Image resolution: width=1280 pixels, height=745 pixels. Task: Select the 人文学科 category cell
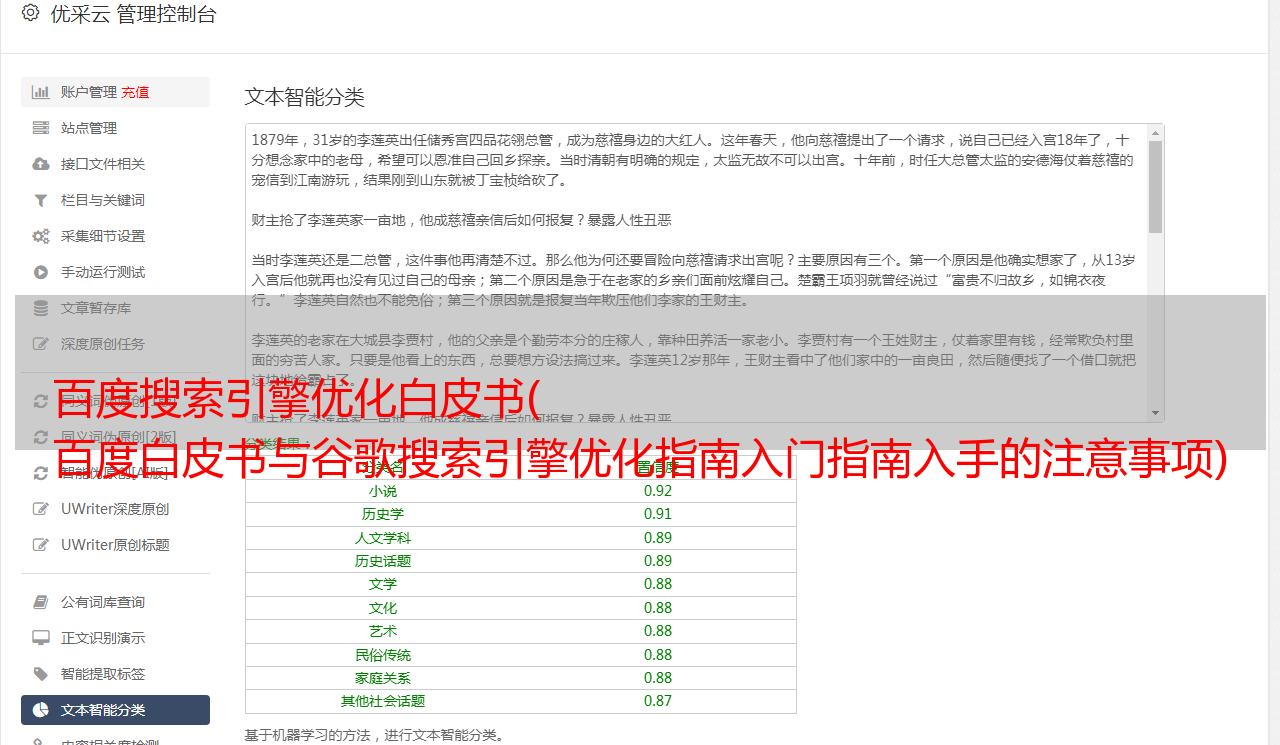click(383, 538)
